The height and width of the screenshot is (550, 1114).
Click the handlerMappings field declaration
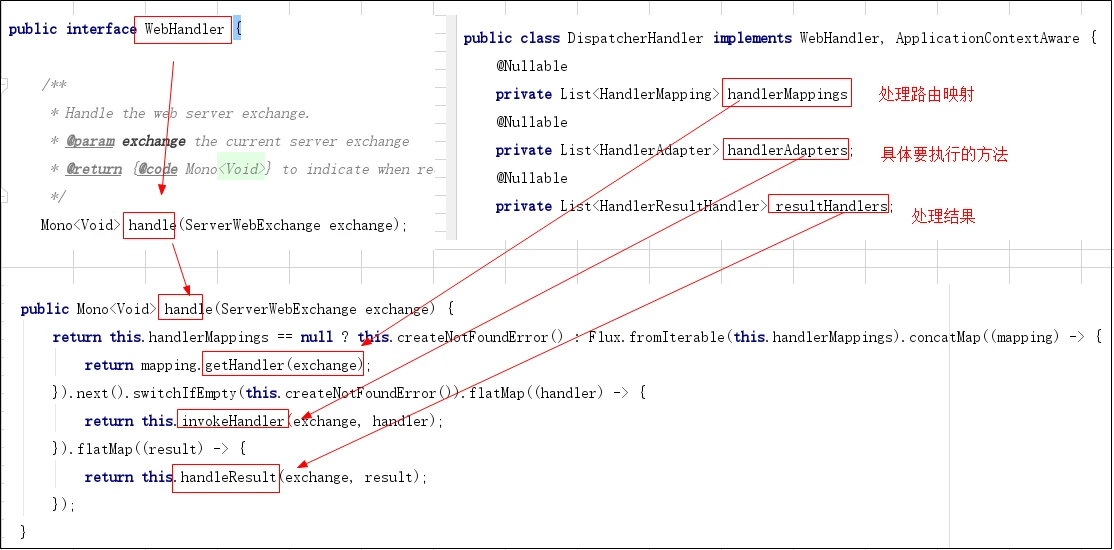click(x=787, y=94)
